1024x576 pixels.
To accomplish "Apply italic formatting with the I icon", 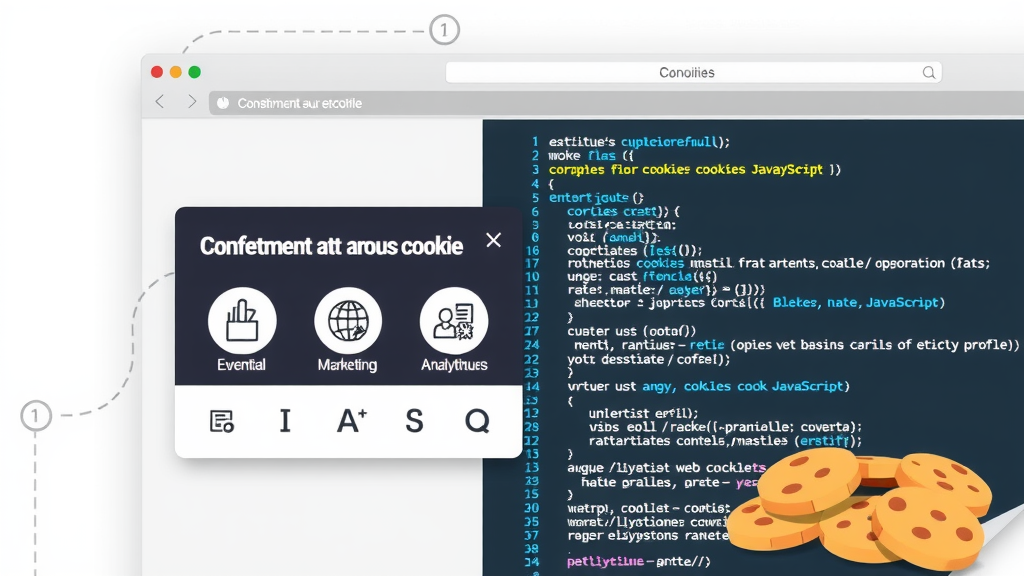I will pyautogui.click(x=285, y=421).
